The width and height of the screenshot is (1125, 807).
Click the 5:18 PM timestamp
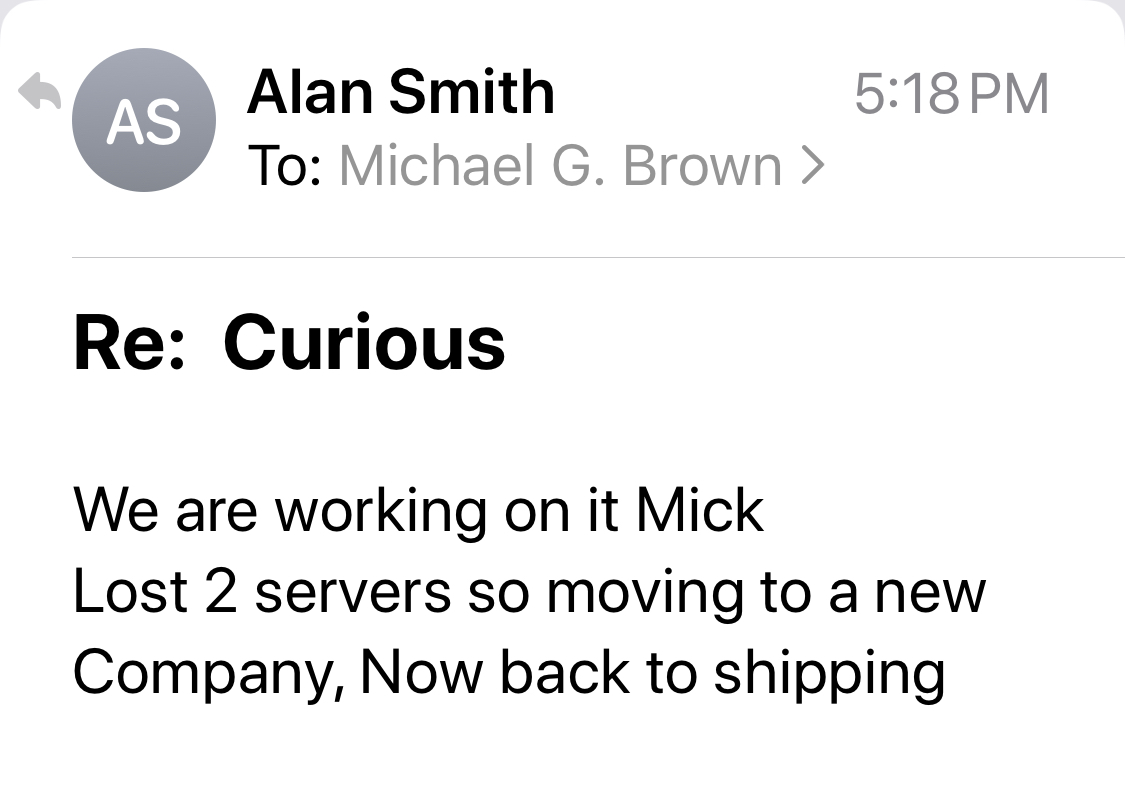pyautogui.click(x=951, y=93)
